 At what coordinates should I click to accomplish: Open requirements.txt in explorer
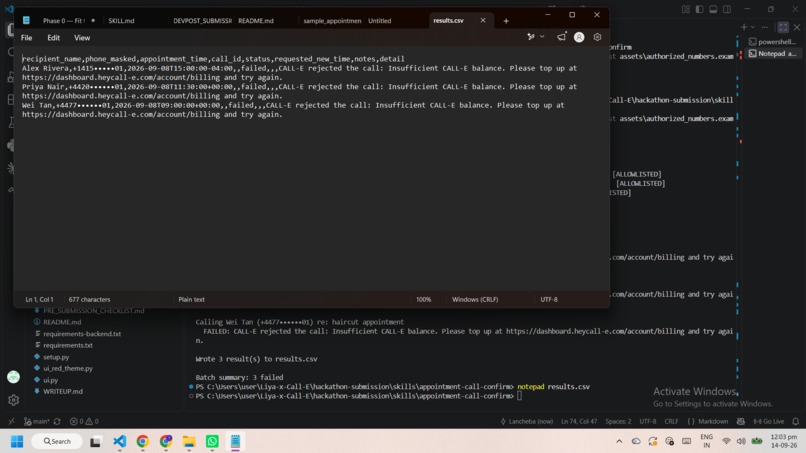click(x=68, y=345)
